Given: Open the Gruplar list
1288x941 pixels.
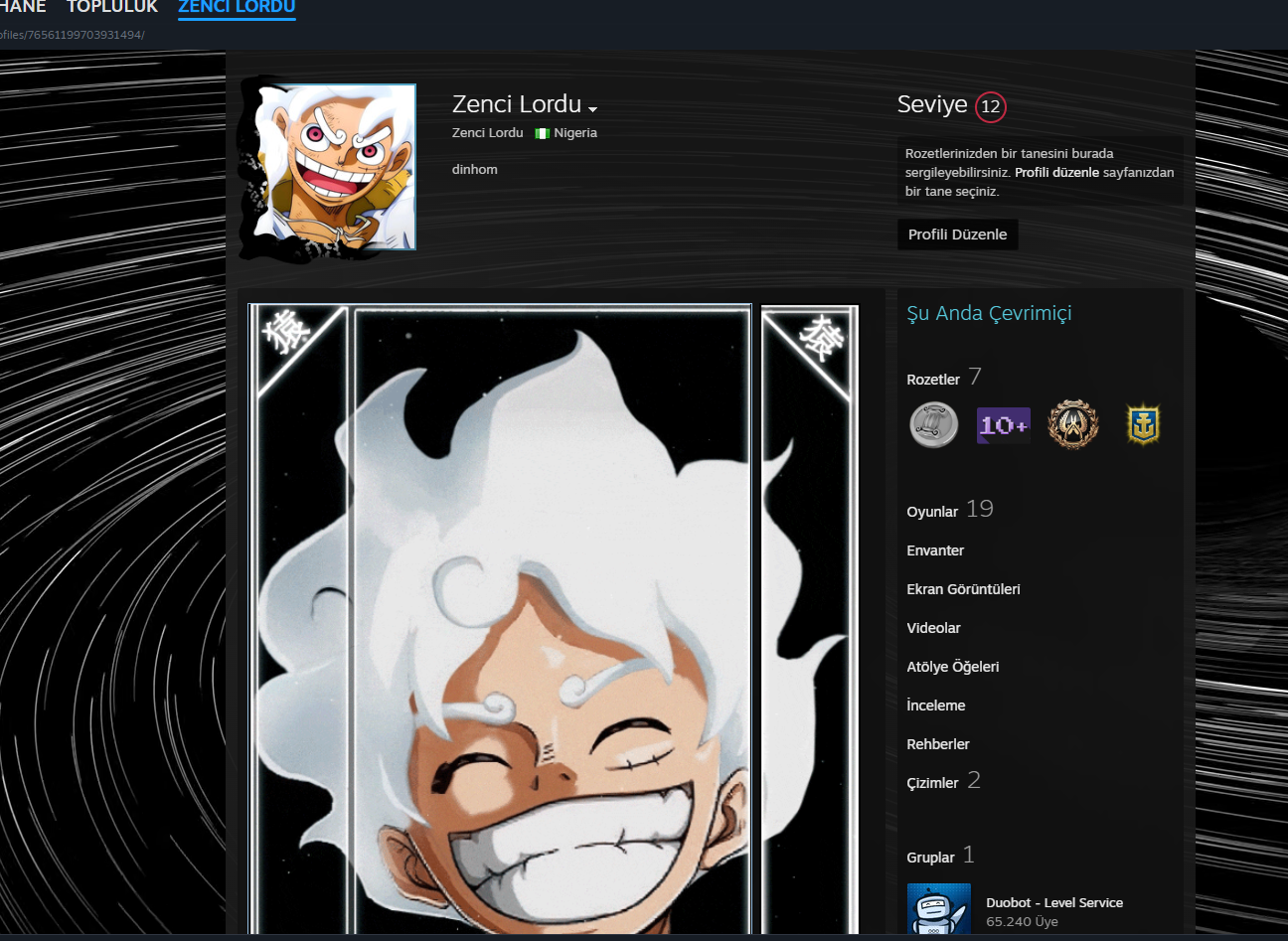Looking at the screenshot, I should coord(930,858).
